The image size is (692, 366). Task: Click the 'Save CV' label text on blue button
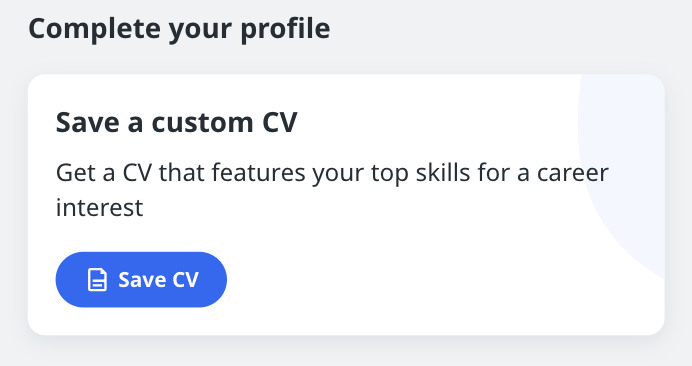158,279
